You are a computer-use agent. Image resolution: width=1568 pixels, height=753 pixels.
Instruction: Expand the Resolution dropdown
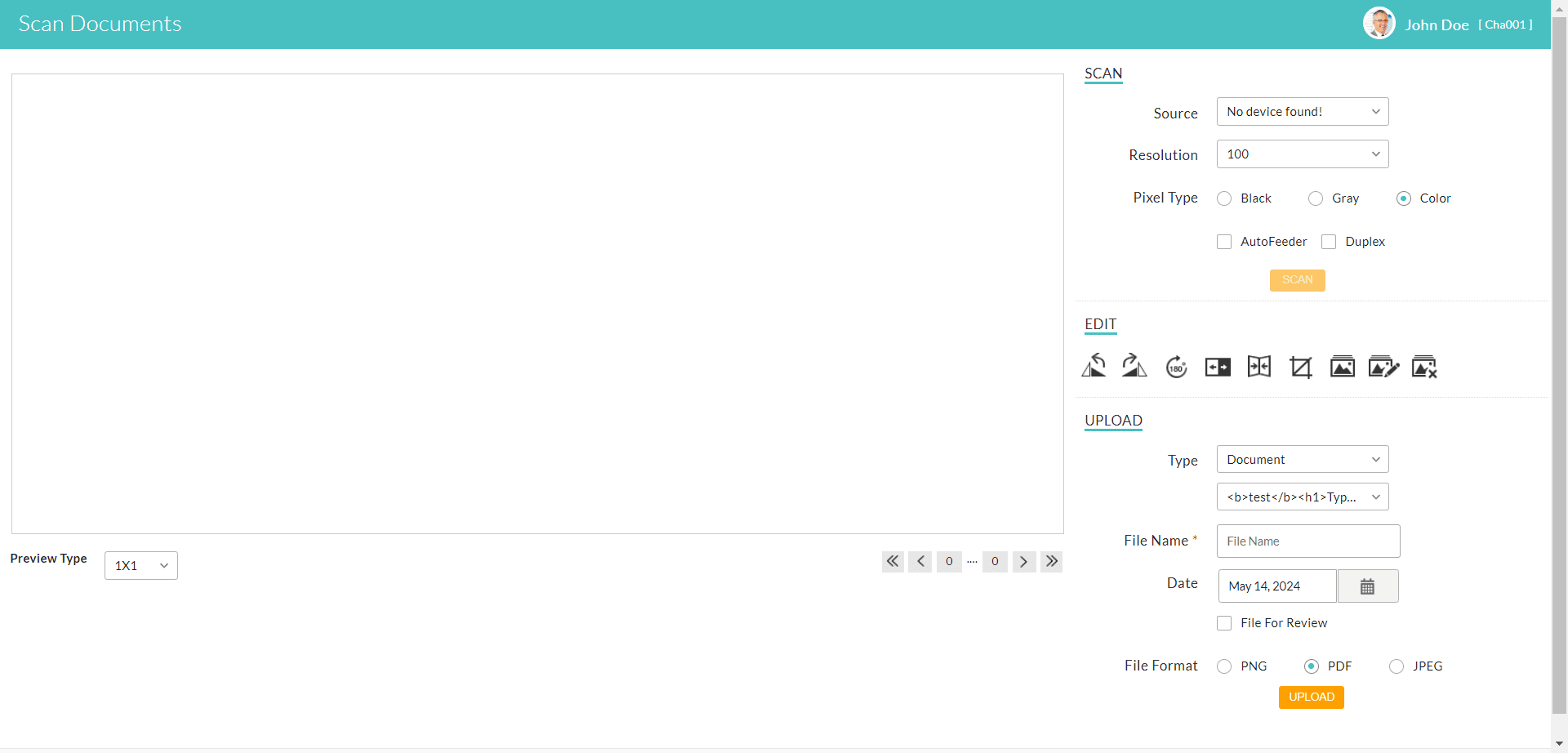pos(1302,154)
